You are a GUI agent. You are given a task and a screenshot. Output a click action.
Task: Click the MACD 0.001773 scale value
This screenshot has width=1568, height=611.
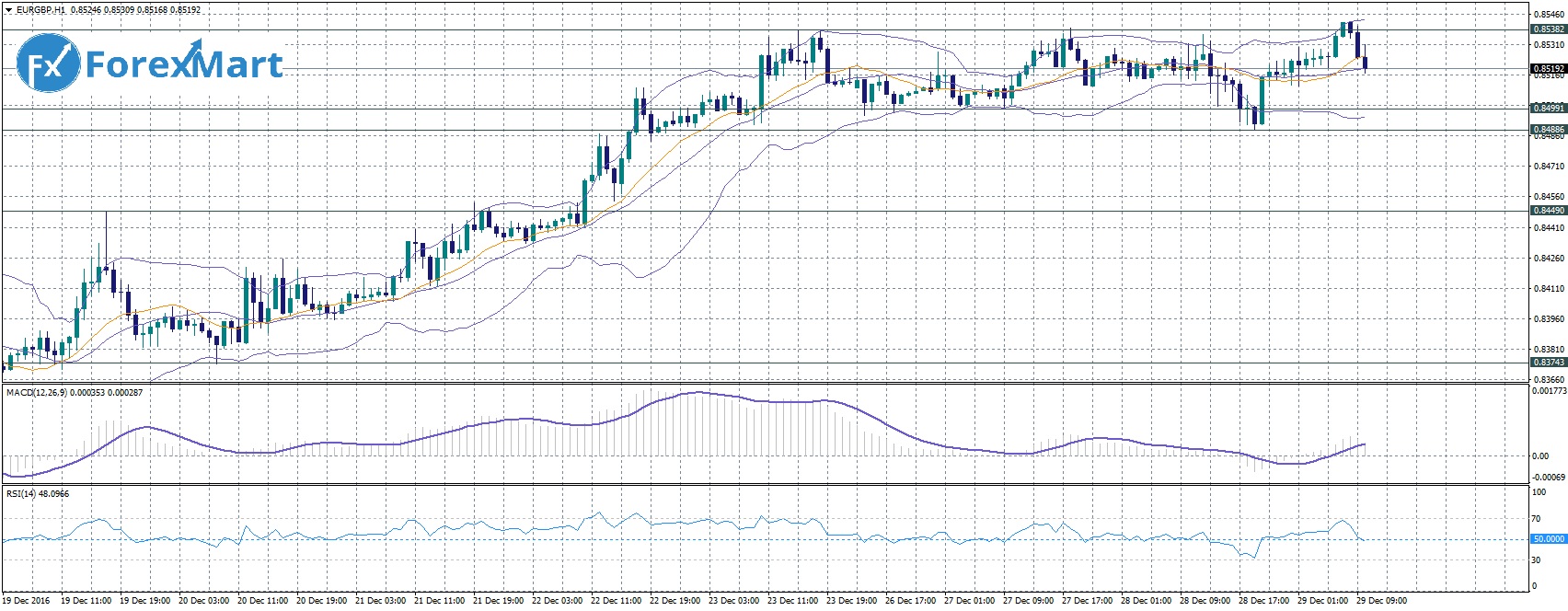[x=1548, y=391]
